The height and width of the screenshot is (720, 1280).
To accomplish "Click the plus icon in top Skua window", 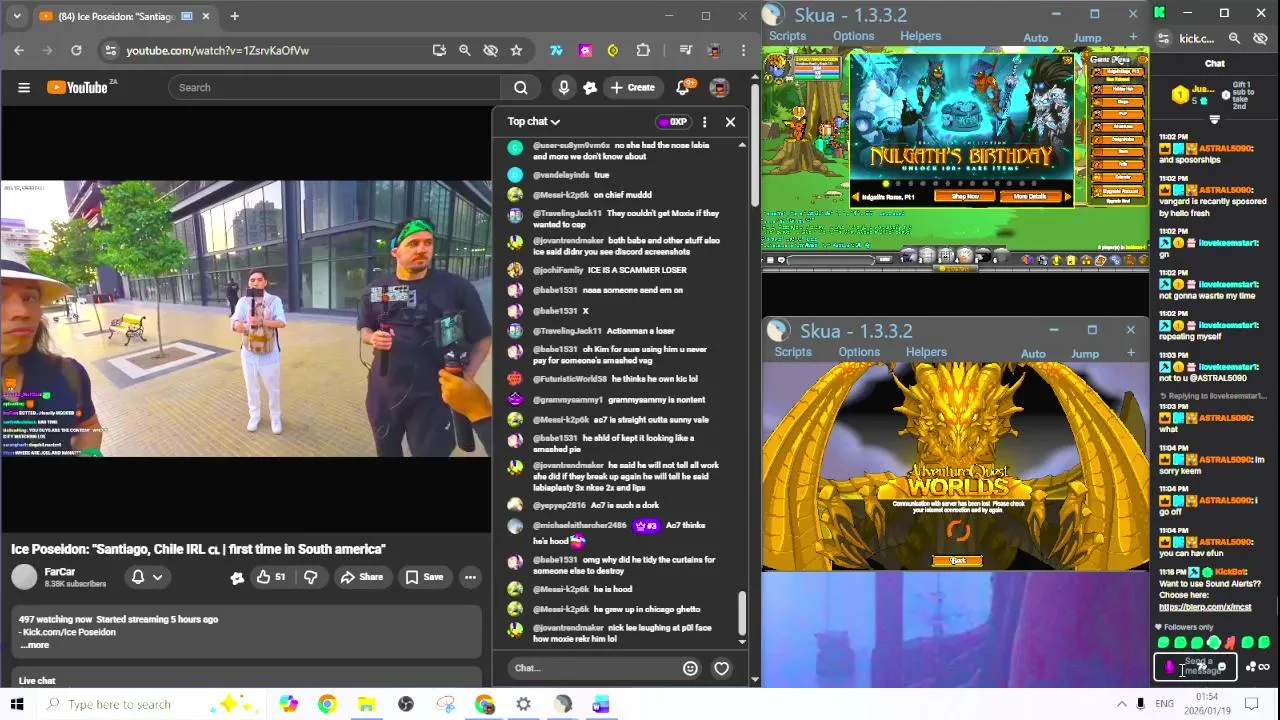I will point(1133,37).
